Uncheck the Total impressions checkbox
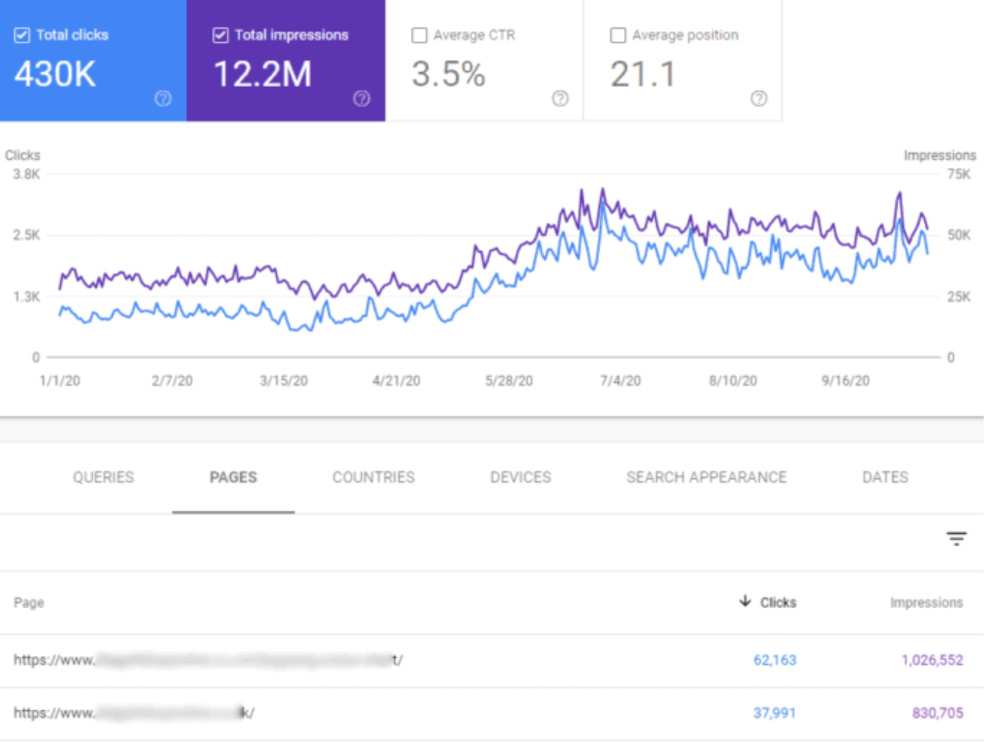Image resolution: width=1000 pixels, height=750 pixels. tap(220, 36)
